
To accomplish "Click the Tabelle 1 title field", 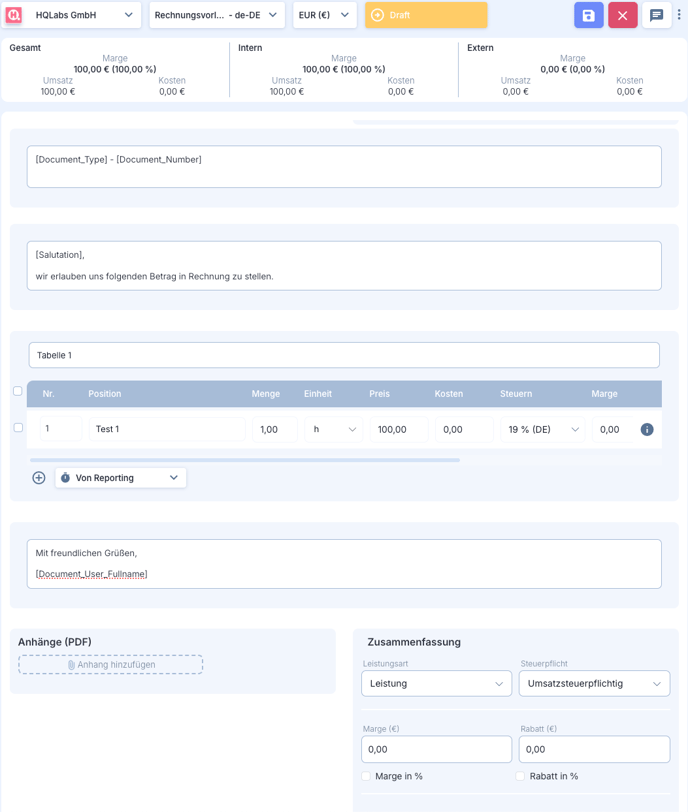I will 344,355.
